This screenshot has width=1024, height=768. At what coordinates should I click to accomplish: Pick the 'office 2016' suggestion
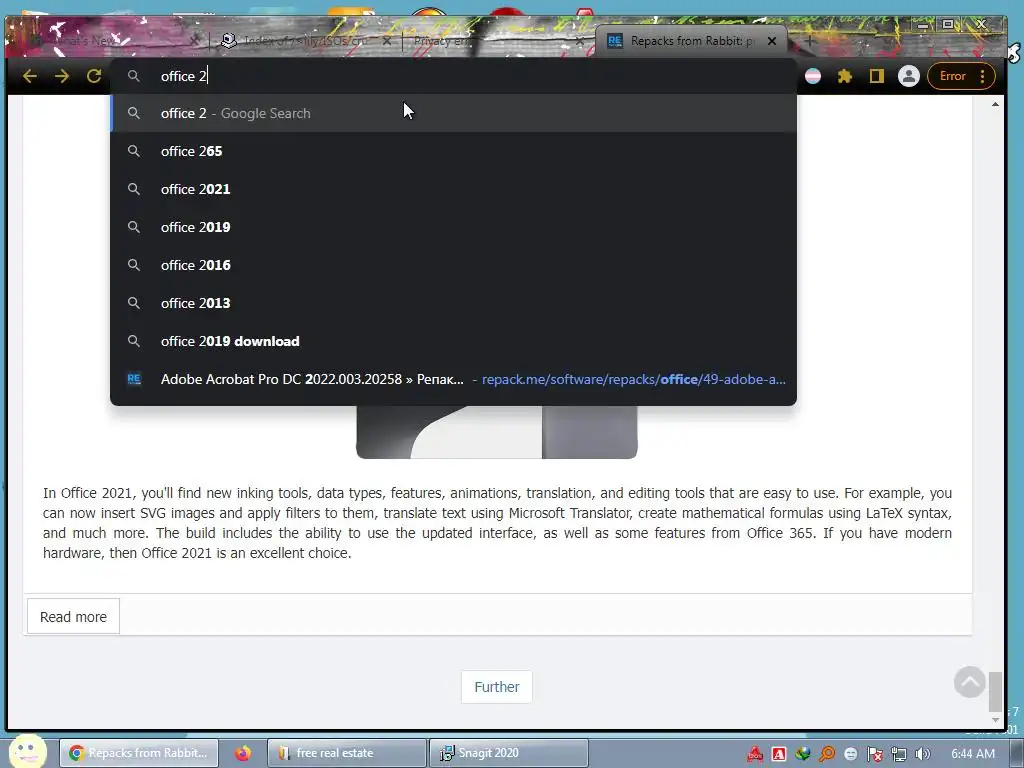tap(453, 264)
